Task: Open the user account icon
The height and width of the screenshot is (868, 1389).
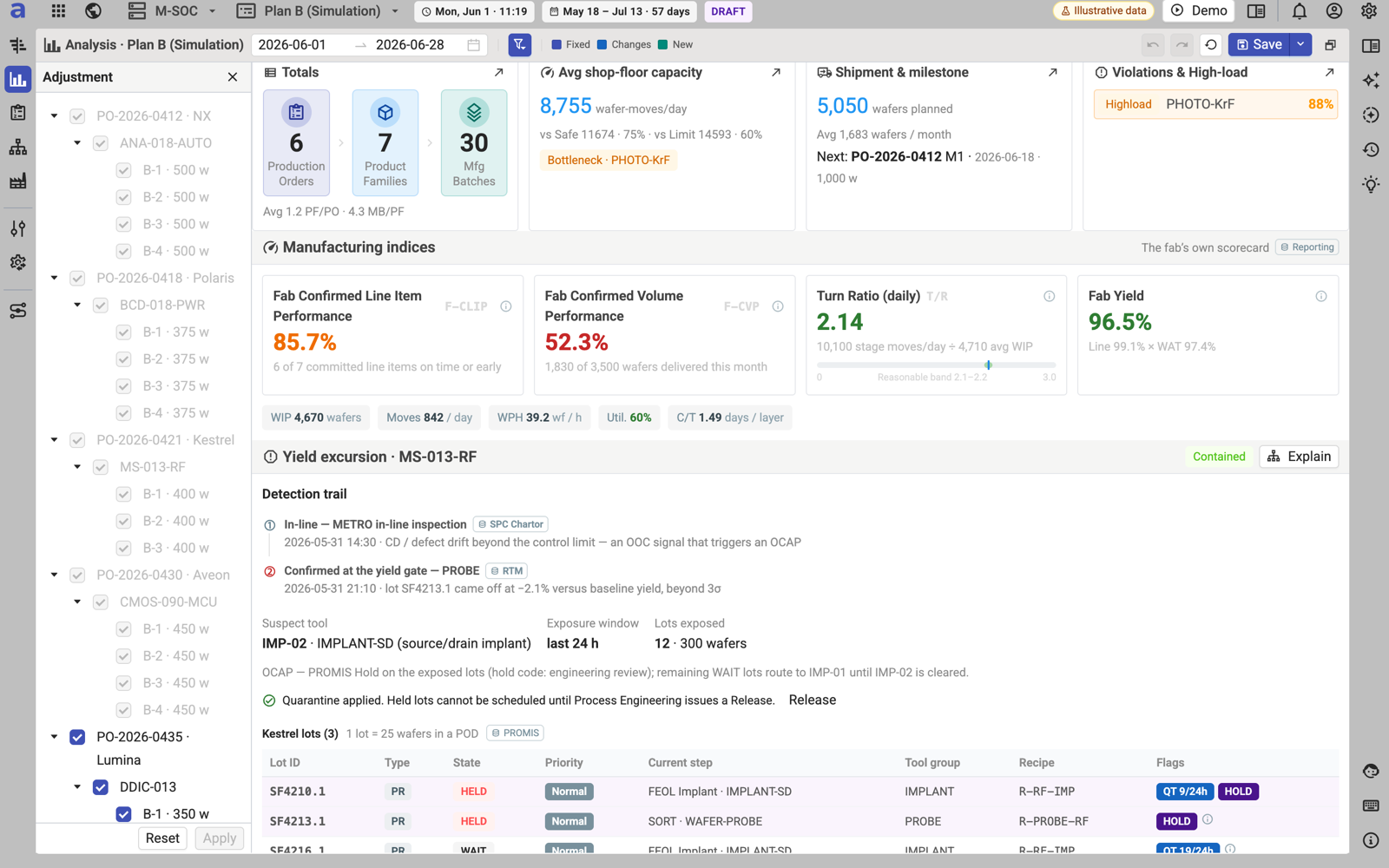Action: click(x=1334, y=11)
